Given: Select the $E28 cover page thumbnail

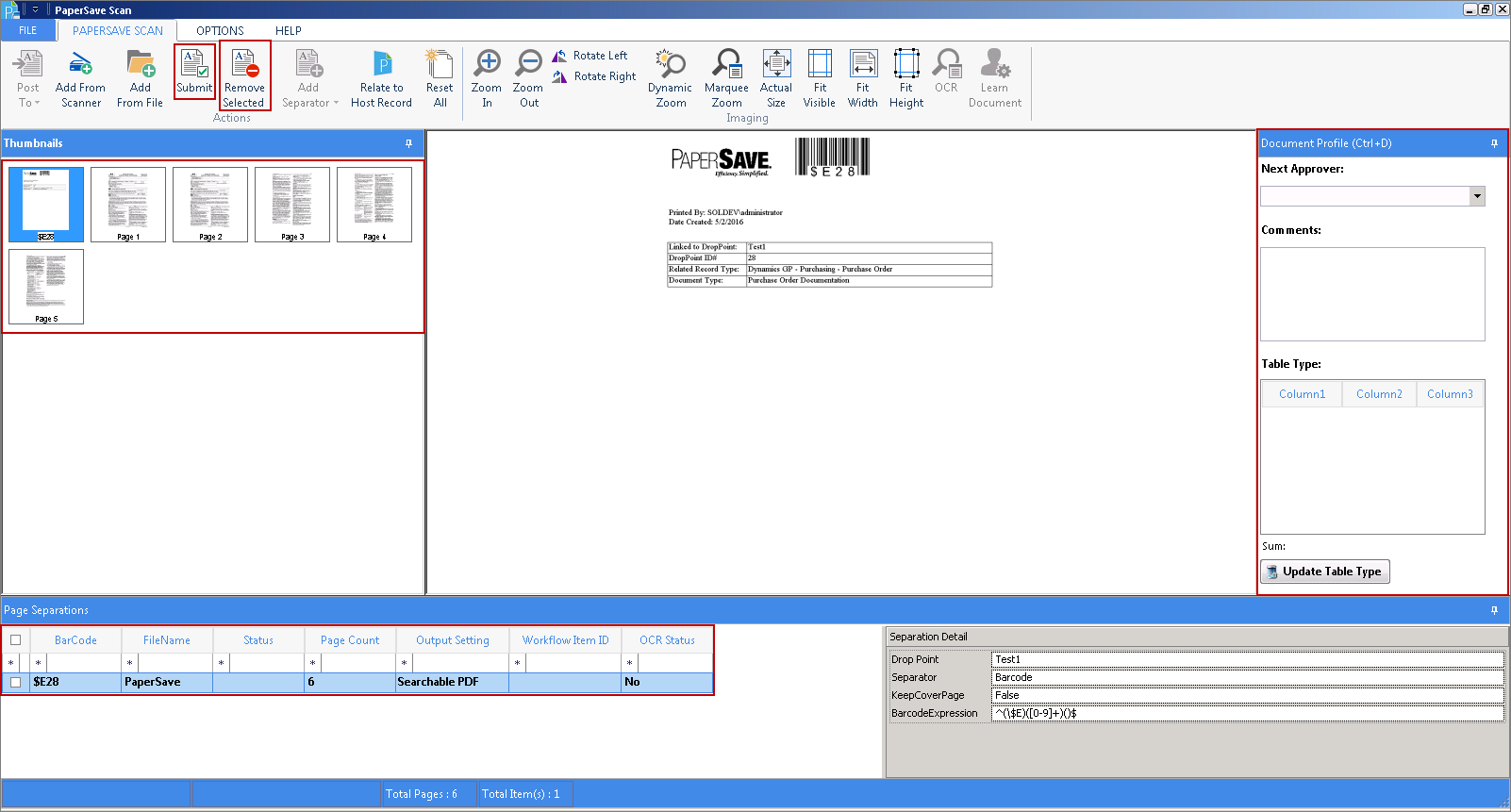Looking at the screenshot, I should [46, 205].
